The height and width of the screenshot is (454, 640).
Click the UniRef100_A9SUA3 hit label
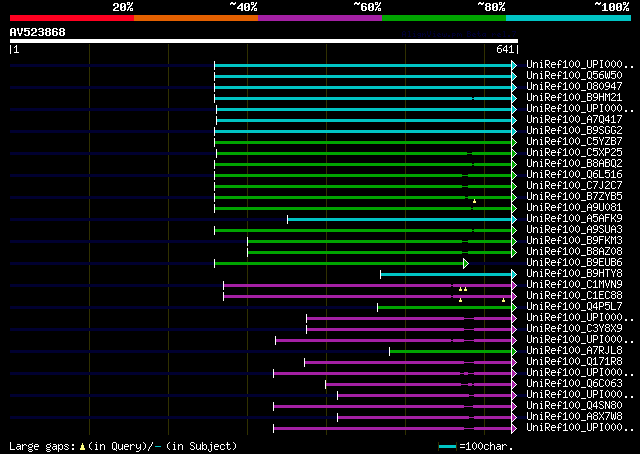click(574, 230)
